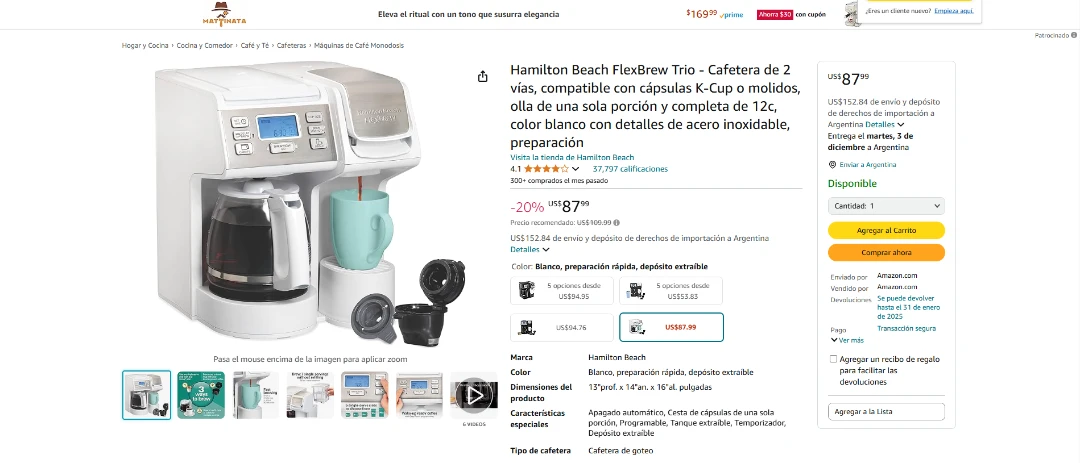The width and height of the screenshot is (1080, 463).
Task: Select the green 3 ways to brew thumbnail
Action: pyautogui.click(x=201, y=395)
